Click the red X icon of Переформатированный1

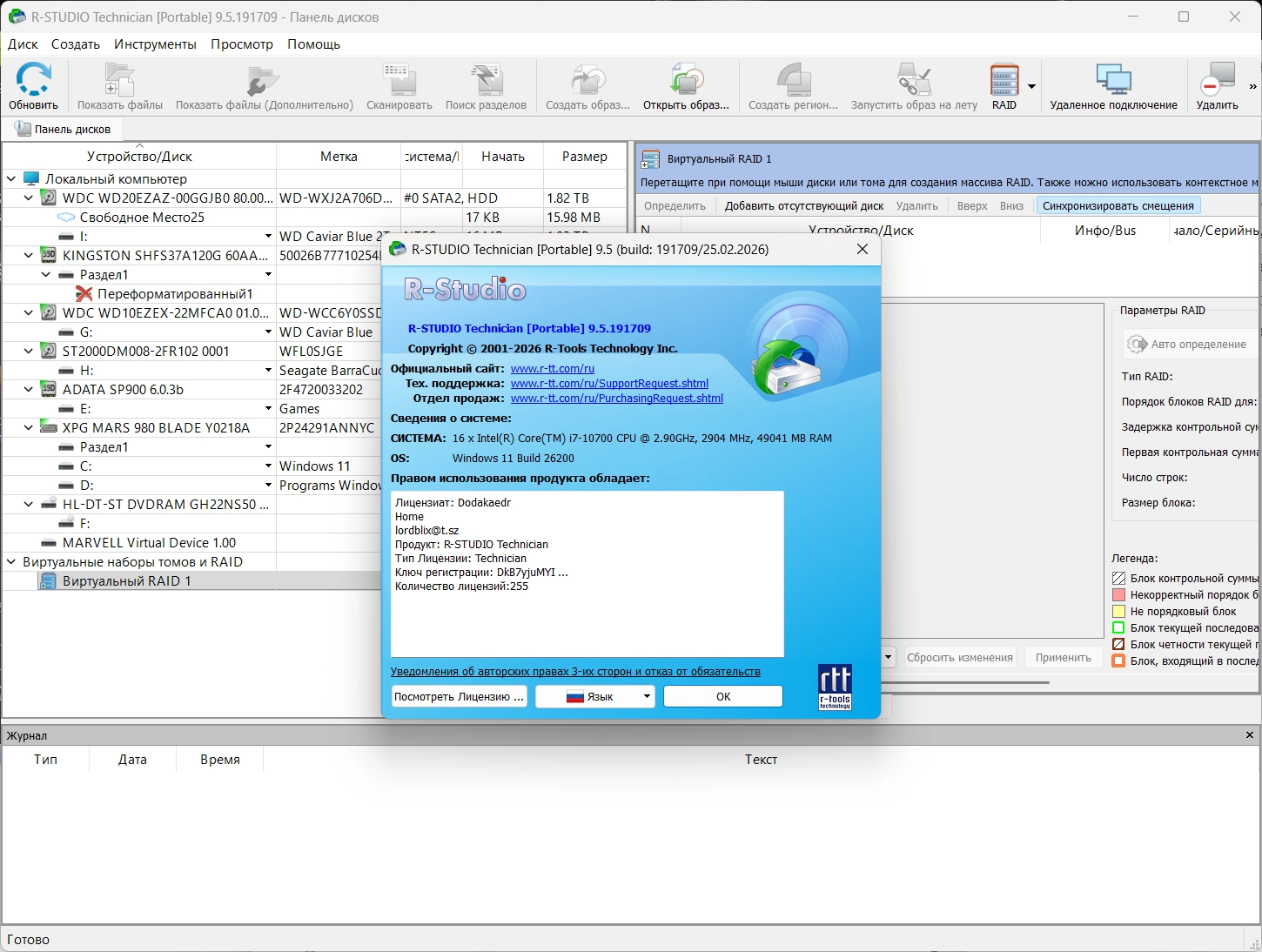(x=84, y=293)
